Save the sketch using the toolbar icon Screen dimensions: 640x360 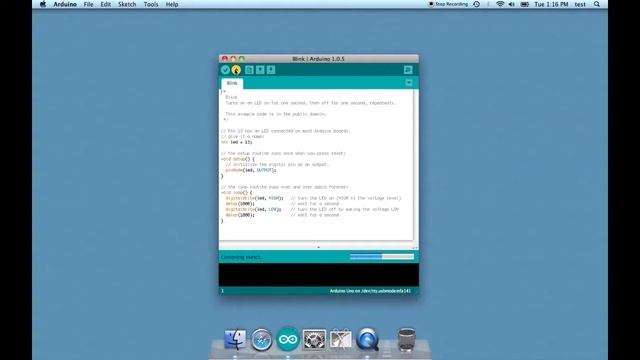click(271, 70)
